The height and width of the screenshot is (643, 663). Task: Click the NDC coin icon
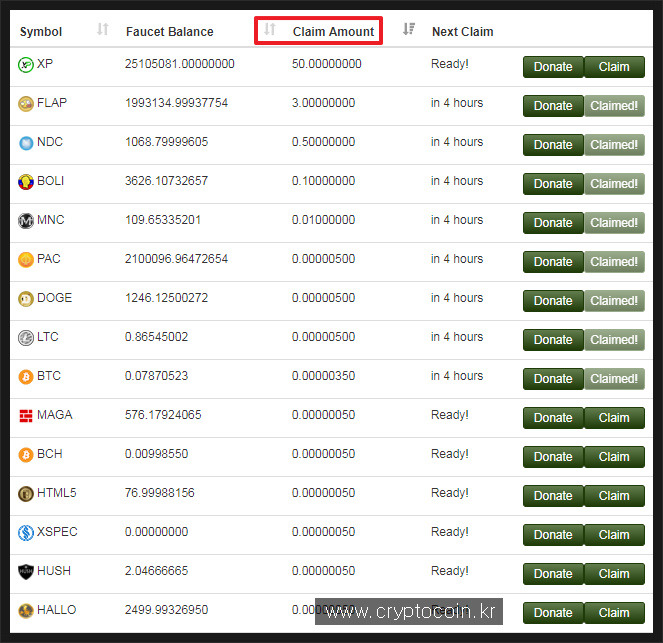26,143
